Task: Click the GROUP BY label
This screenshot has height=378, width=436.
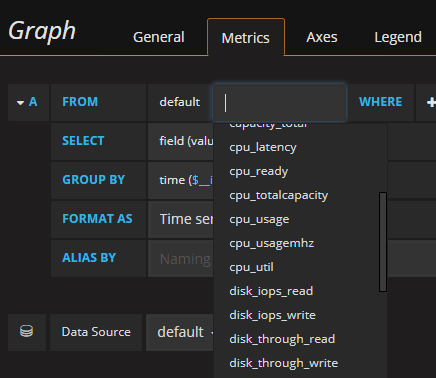Action: point(93,180)
